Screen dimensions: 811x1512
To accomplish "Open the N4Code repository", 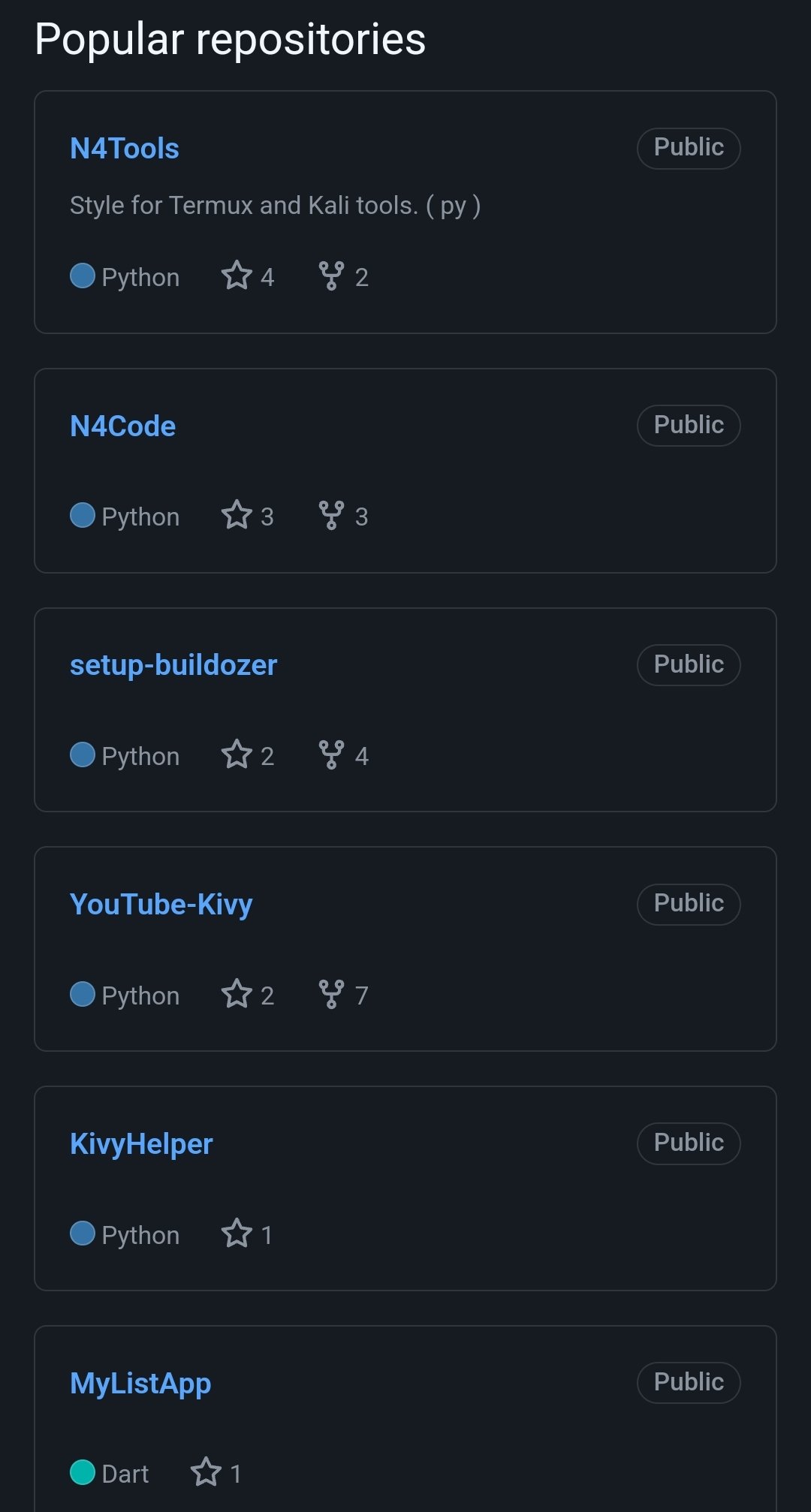I will [x=122, y=426].
